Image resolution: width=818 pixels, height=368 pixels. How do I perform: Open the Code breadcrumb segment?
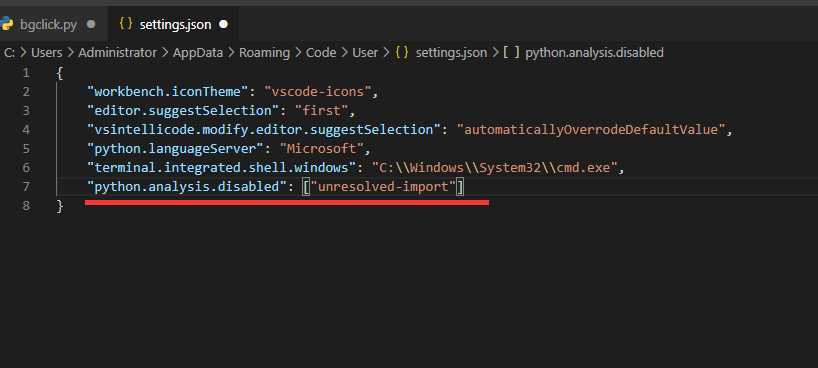coord(321,53)
